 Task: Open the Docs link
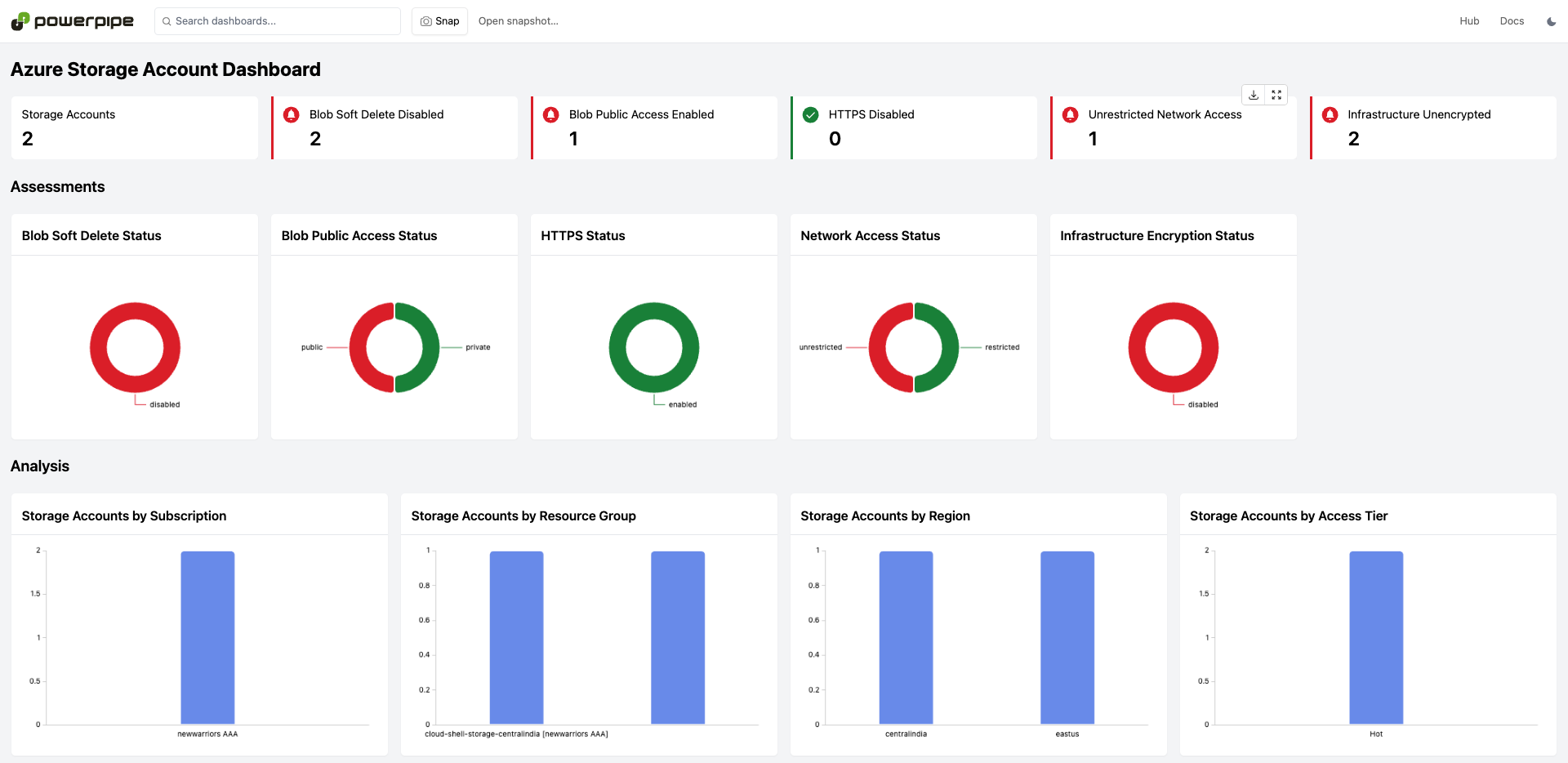point(1512,21)
